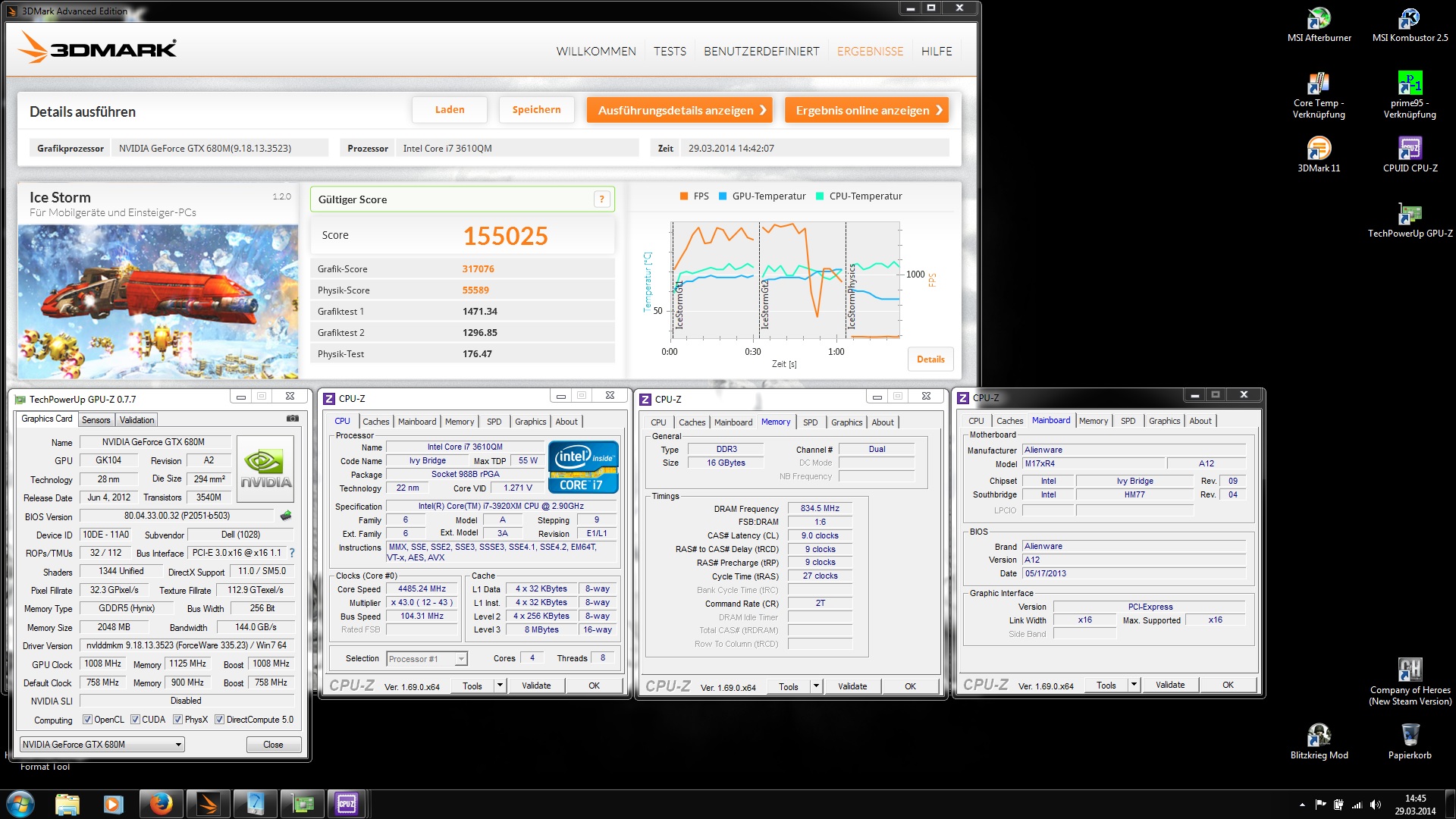Click action center flag tray icon

[1320, 805]
